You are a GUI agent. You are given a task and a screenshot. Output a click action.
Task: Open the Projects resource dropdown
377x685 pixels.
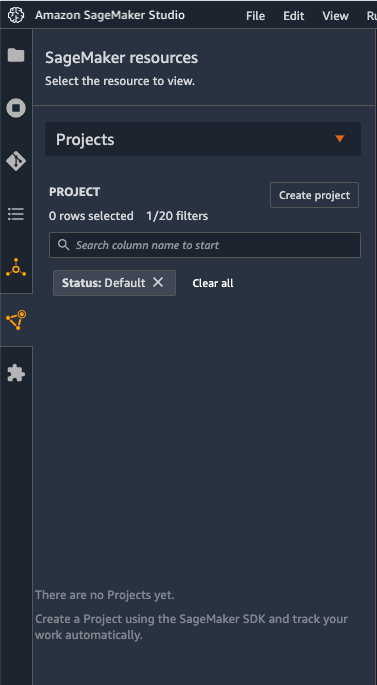pyautogui.click(x=203, y=139)
